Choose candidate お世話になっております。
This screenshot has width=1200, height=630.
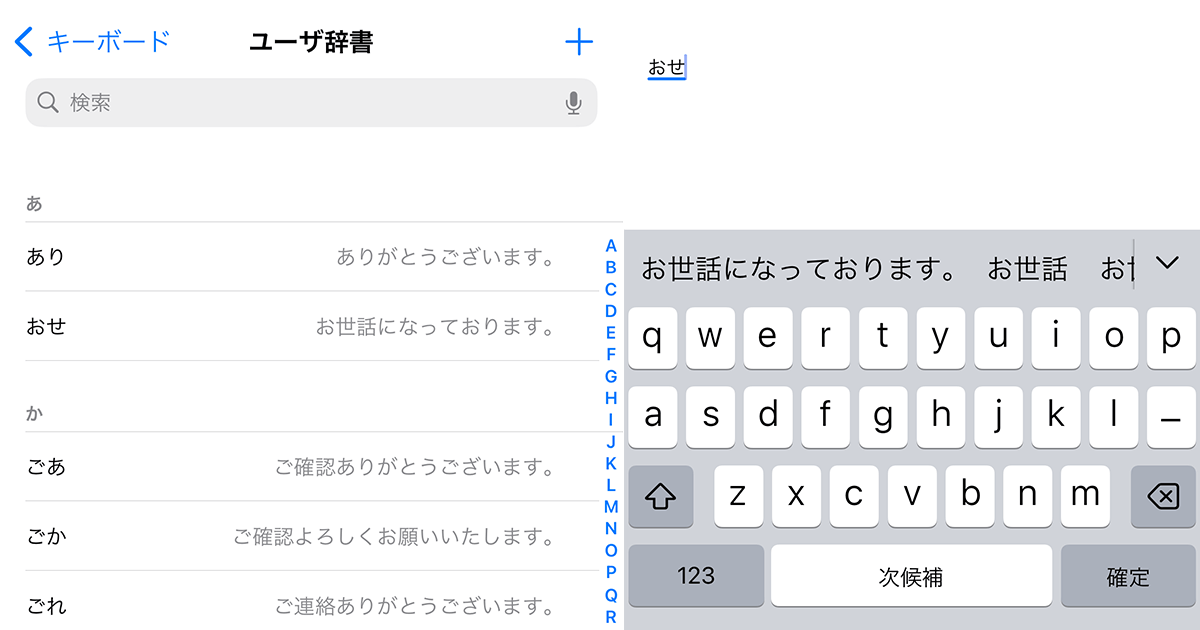(800, 269)
